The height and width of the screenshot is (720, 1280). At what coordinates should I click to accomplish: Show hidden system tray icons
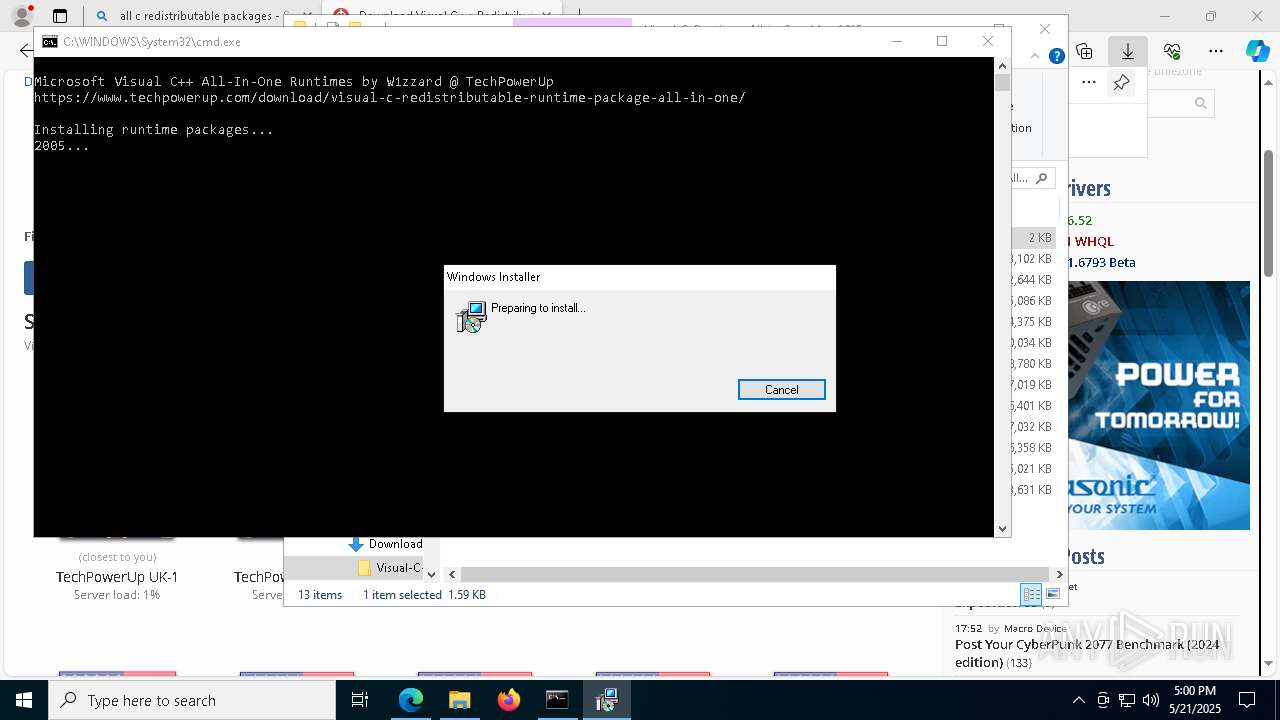click(x=1078, y=700)
